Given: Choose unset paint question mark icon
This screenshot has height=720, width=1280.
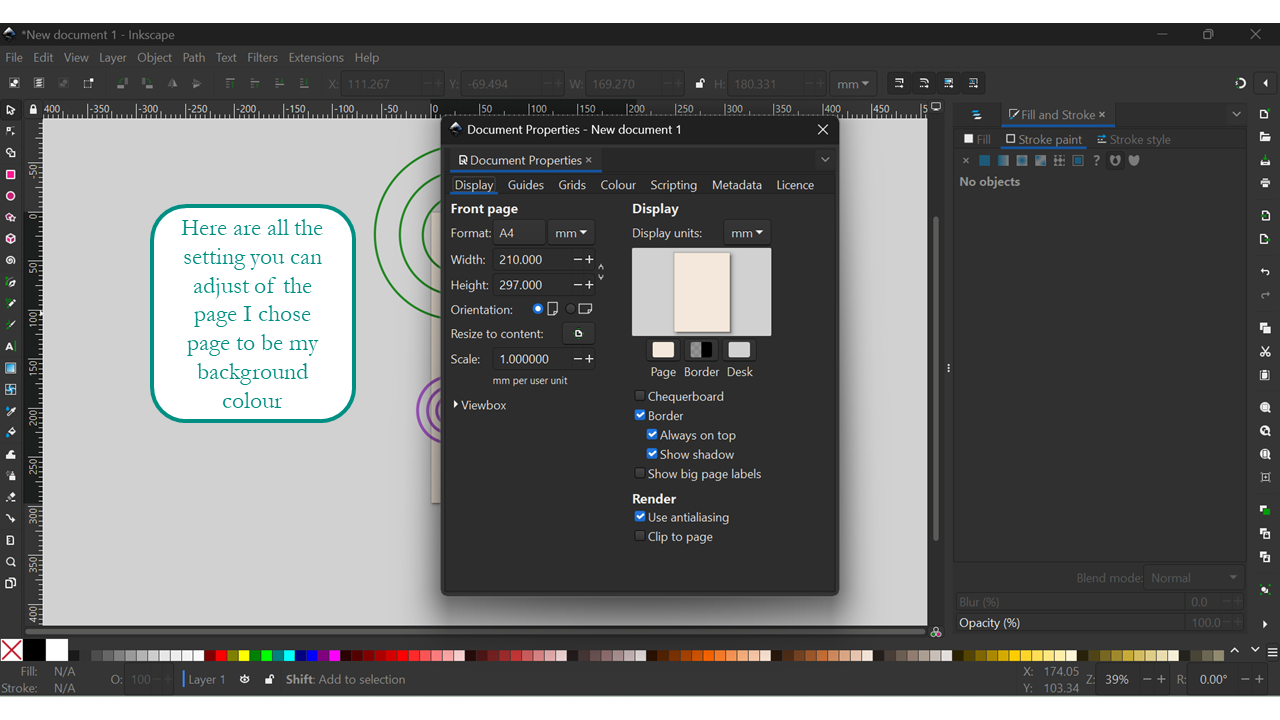Looking at the screenshot, I should pyautogui.click(x=1096, y=160).
